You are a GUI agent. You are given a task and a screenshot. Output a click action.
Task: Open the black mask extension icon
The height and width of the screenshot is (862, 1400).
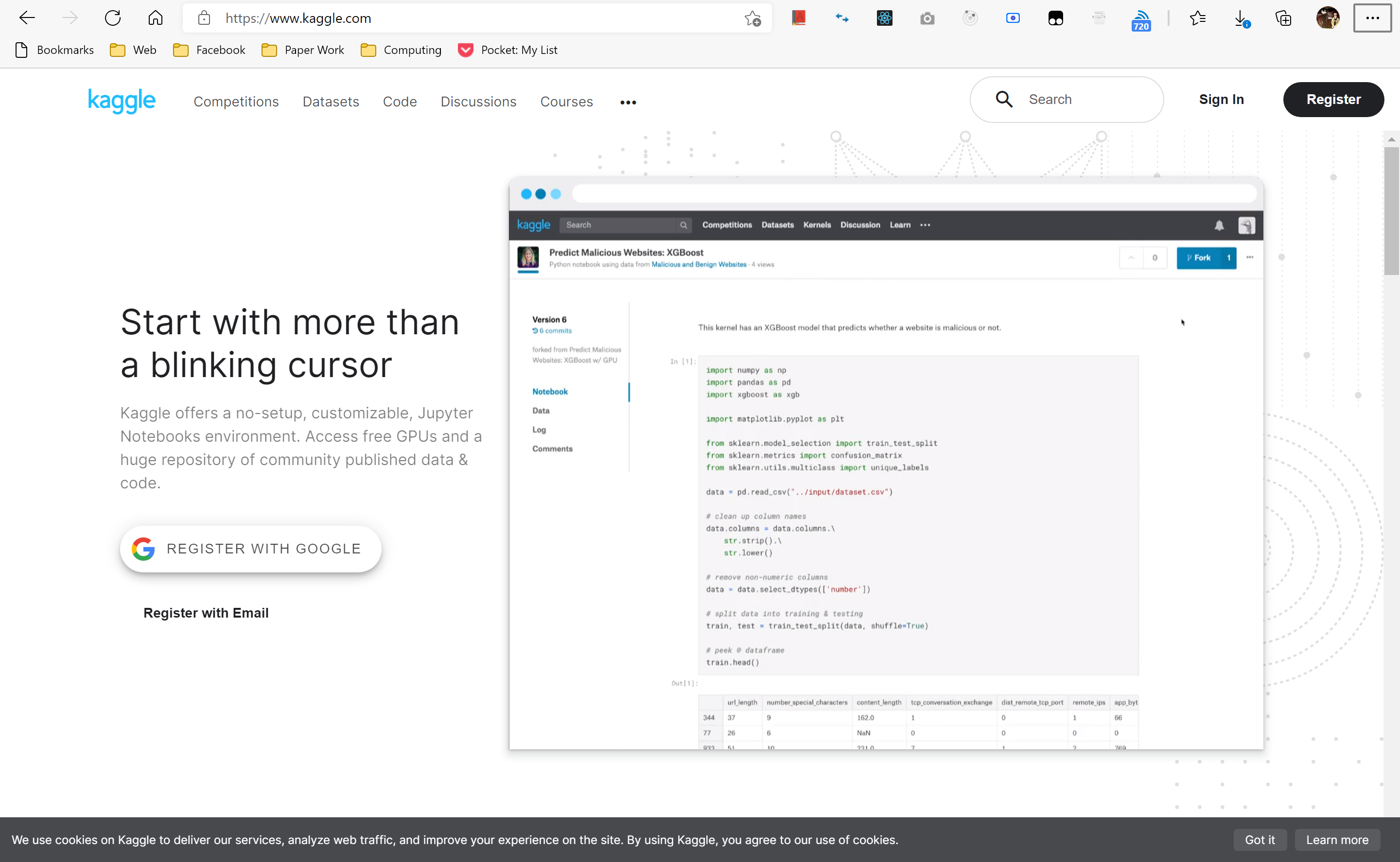pos(1055,18)
